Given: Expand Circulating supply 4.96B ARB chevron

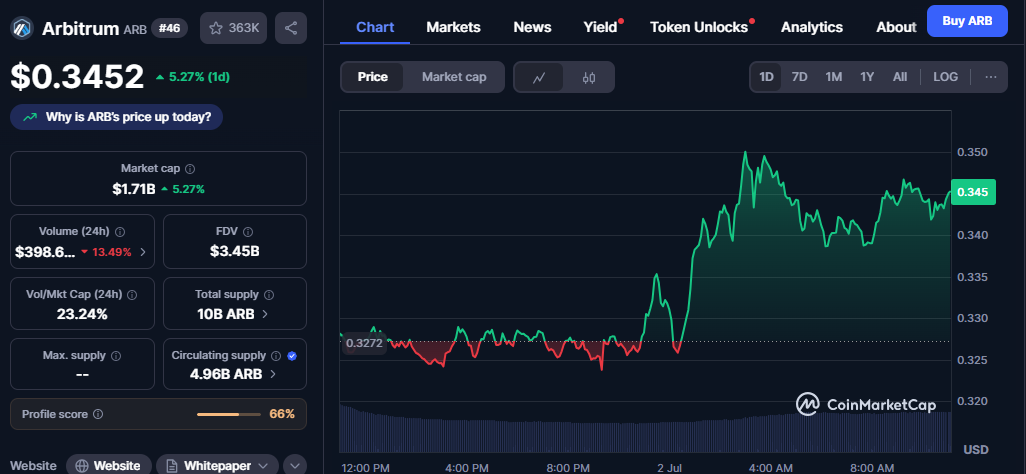Looking at the screenshot, I should click(x=273, y=374).
